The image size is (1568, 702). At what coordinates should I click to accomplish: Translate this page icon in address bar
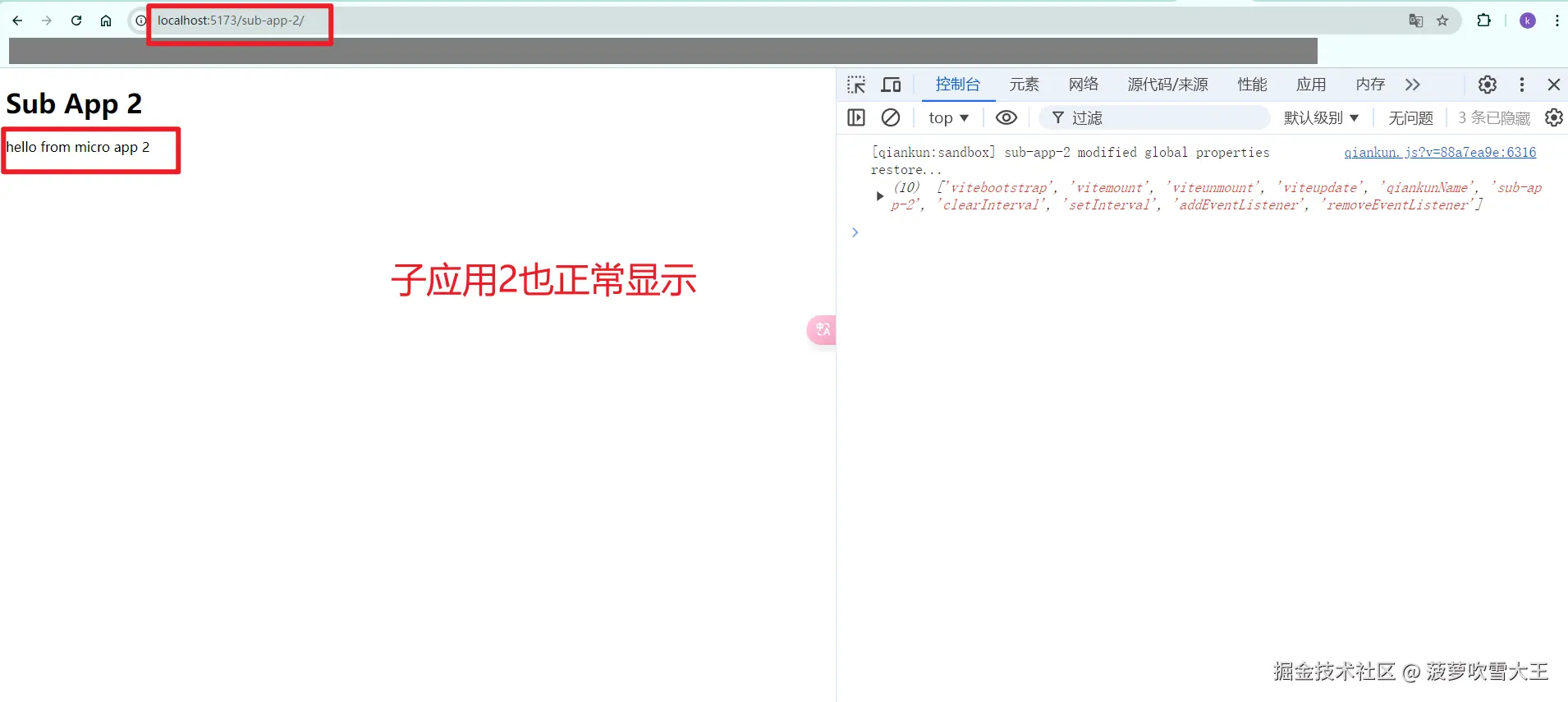(1416, 21)
